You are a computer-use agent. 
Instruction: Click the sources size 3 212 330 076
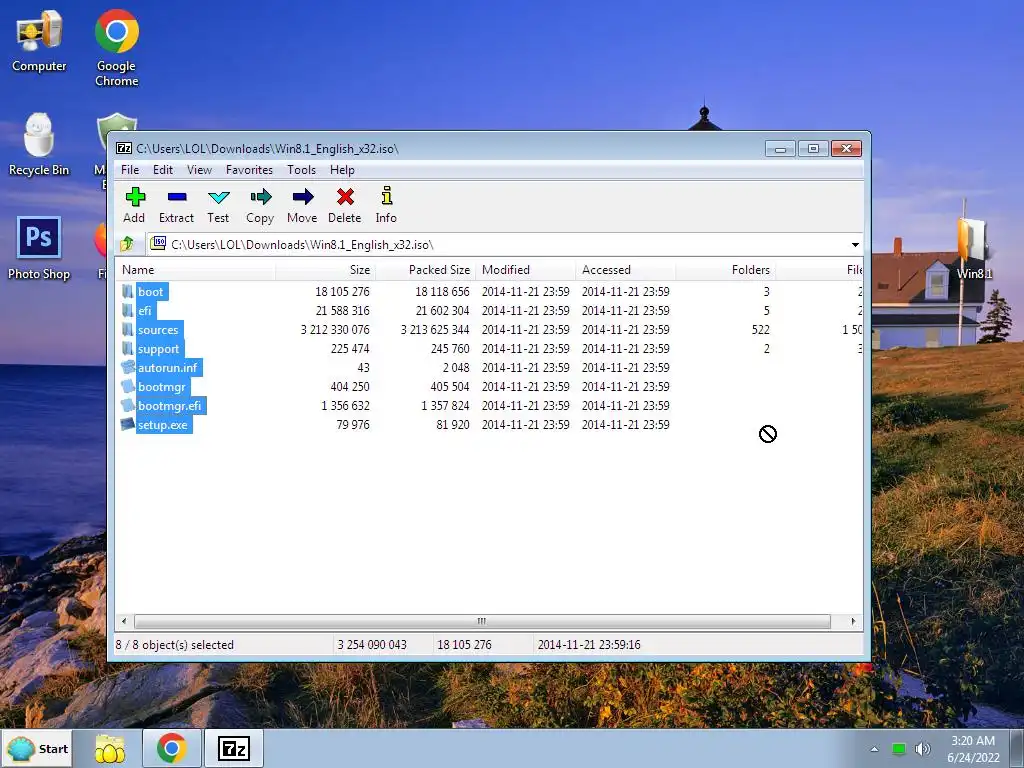point(335,329)
